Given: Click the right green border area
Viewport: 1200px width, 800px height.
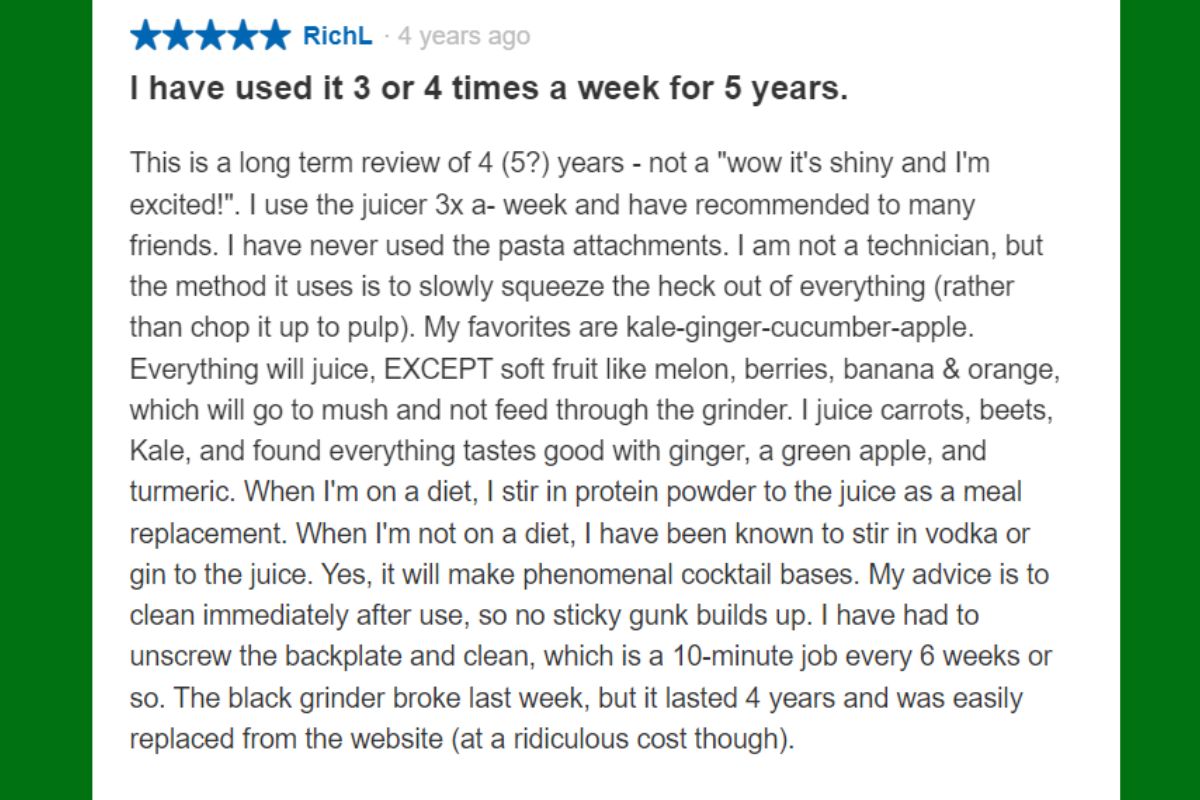Looking at the screenshot, I should pyautogui.click(x=1159, y=400).
